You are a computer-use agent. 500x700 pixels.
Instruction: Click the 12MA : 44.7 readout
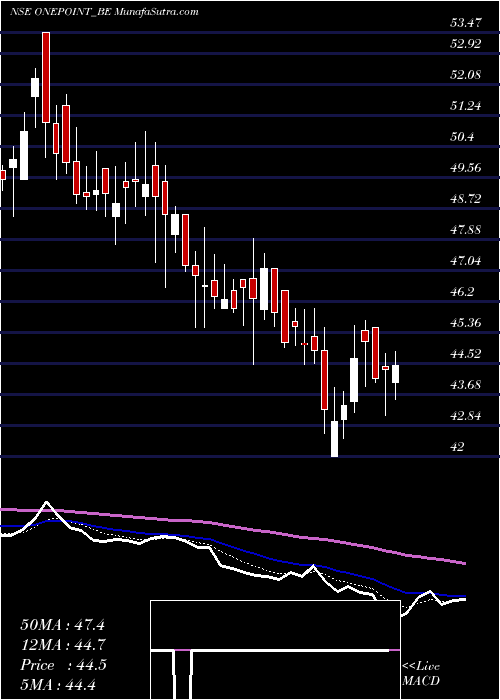pyautogui.click(x=62, y=645)
